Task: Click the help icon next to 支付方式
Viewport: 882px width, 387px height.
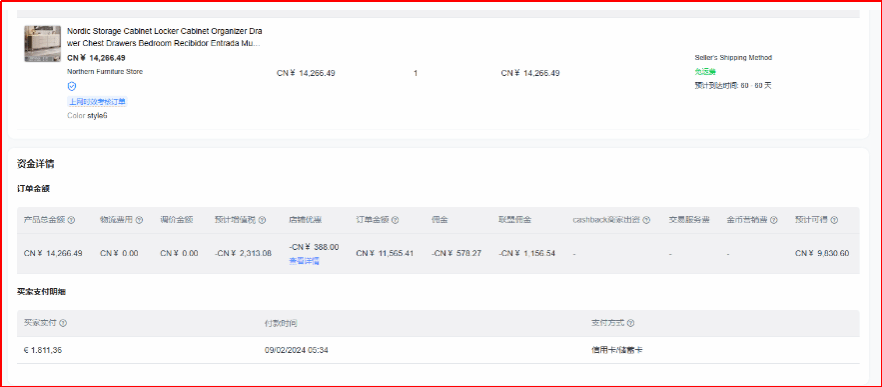Action: [x=631, y=323]
